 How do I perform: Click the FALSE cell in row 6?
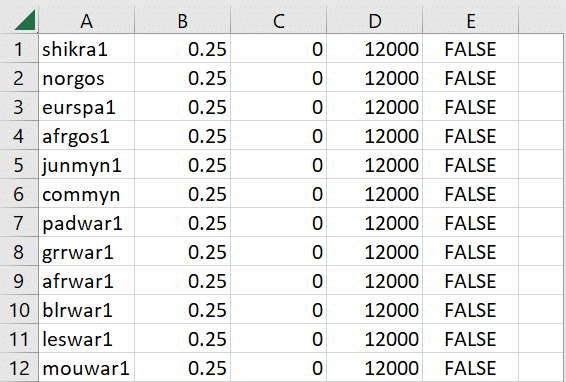click(470, 194)
